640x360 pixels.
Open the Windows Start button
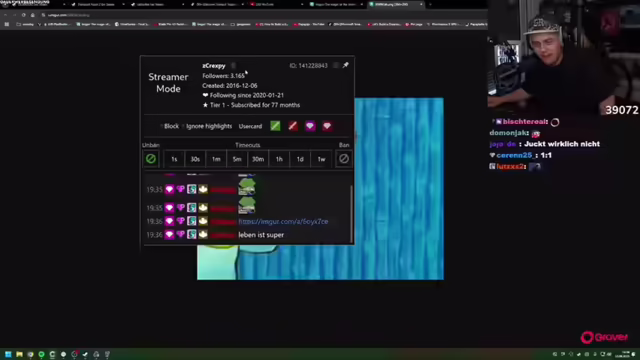pyautogui.click(x=8, y=354)
